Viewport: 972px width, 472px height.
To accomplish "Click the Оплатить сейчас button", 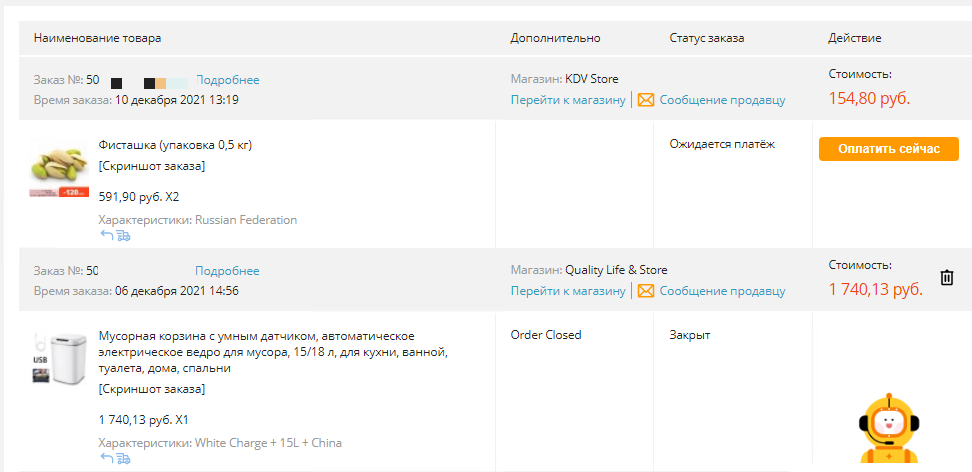I will tap(889, 149).
